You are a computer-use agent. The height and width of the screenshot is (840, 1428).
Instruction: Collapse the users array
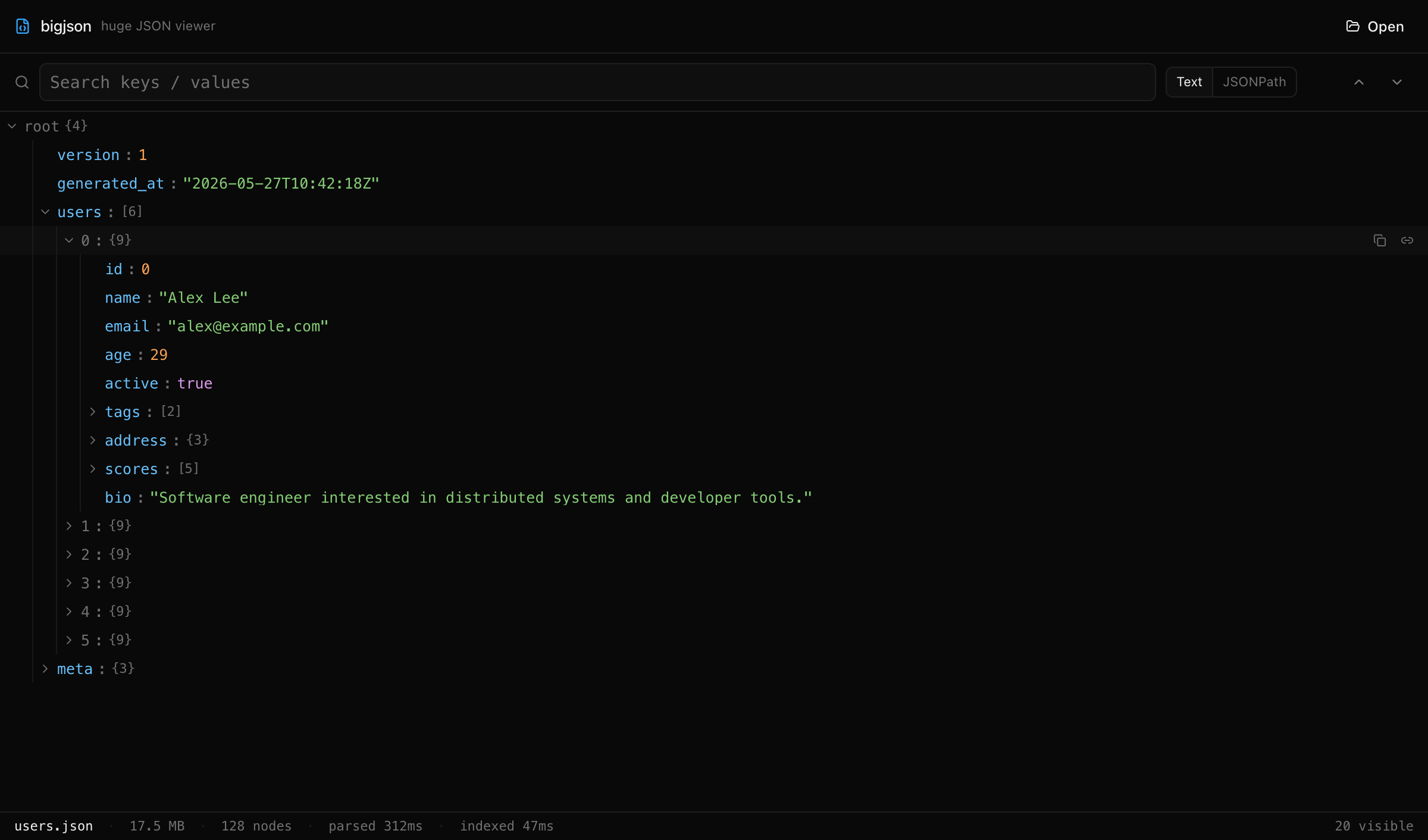pyautogui.click(x=45, y=212)
